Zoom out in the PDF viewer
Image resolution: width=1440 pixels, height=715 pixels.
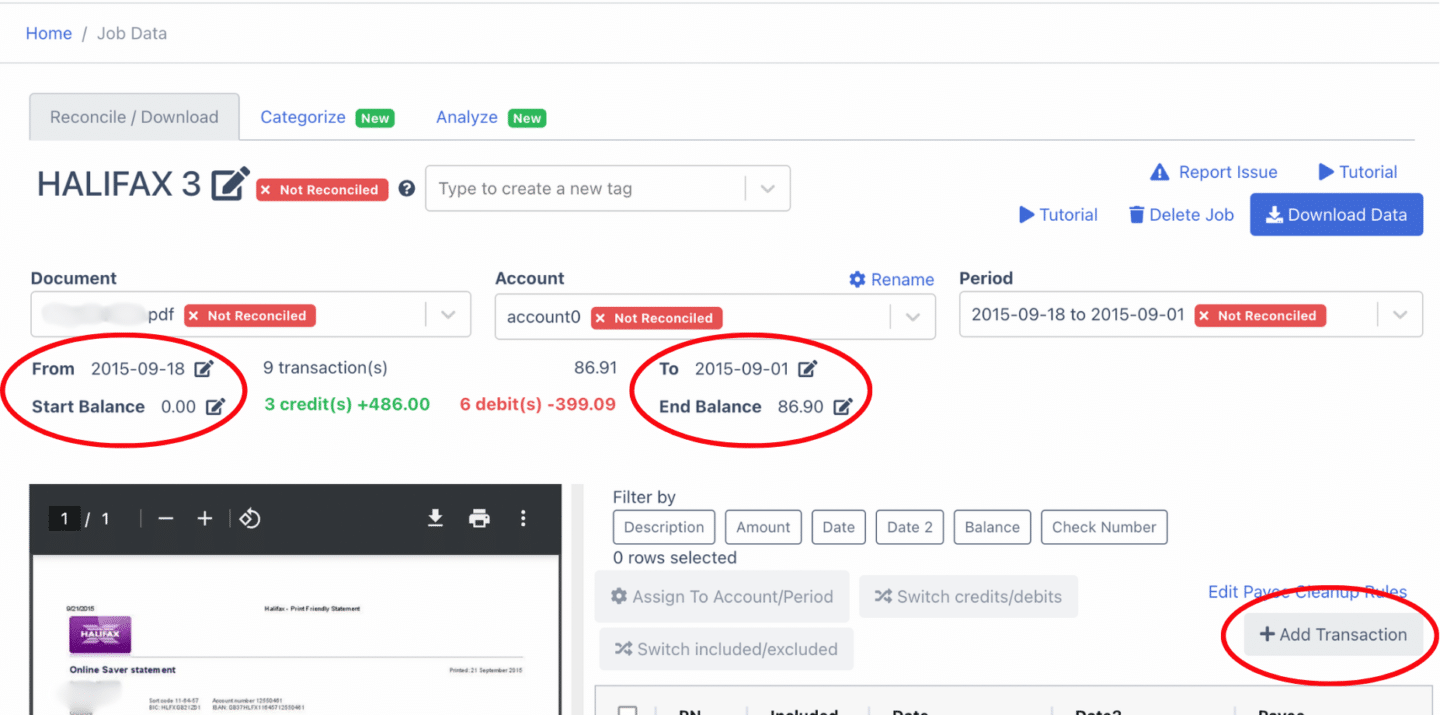coord(166,518)
